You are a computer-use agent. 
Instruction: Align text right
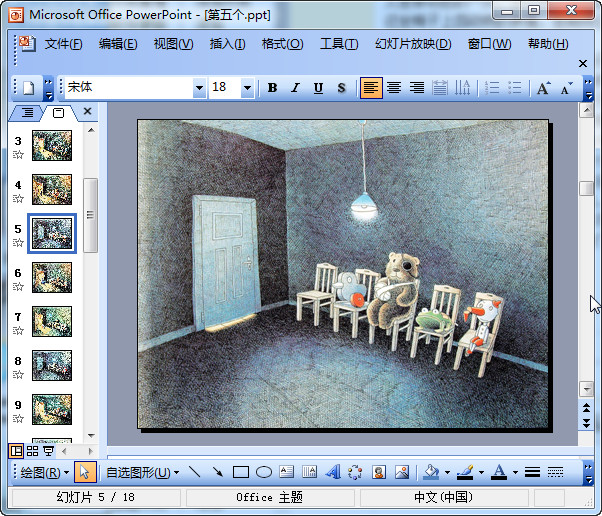click(x=417, y=88)
